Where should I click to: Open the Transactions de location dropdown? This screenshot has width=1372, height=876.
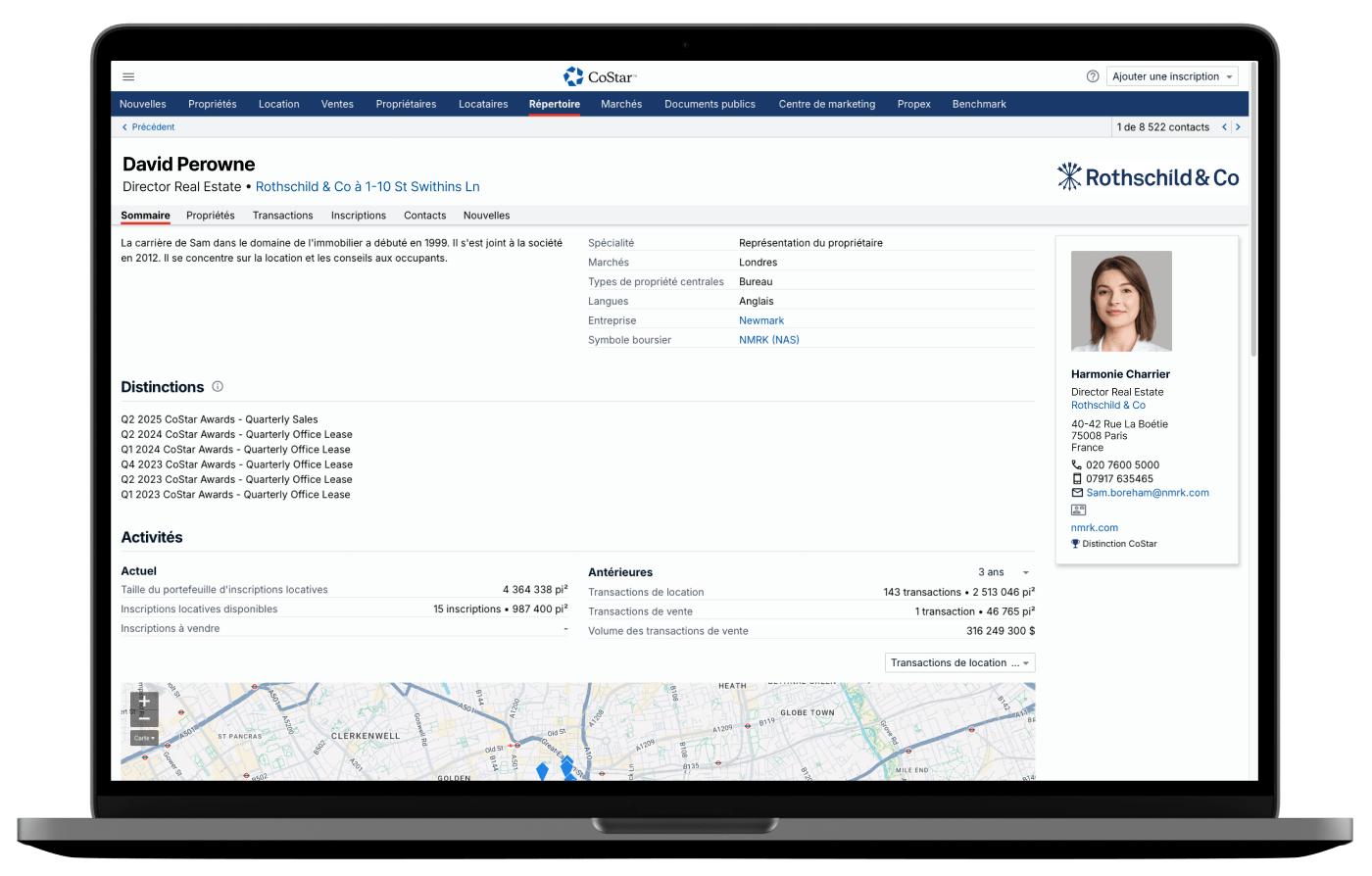point(959,663)
